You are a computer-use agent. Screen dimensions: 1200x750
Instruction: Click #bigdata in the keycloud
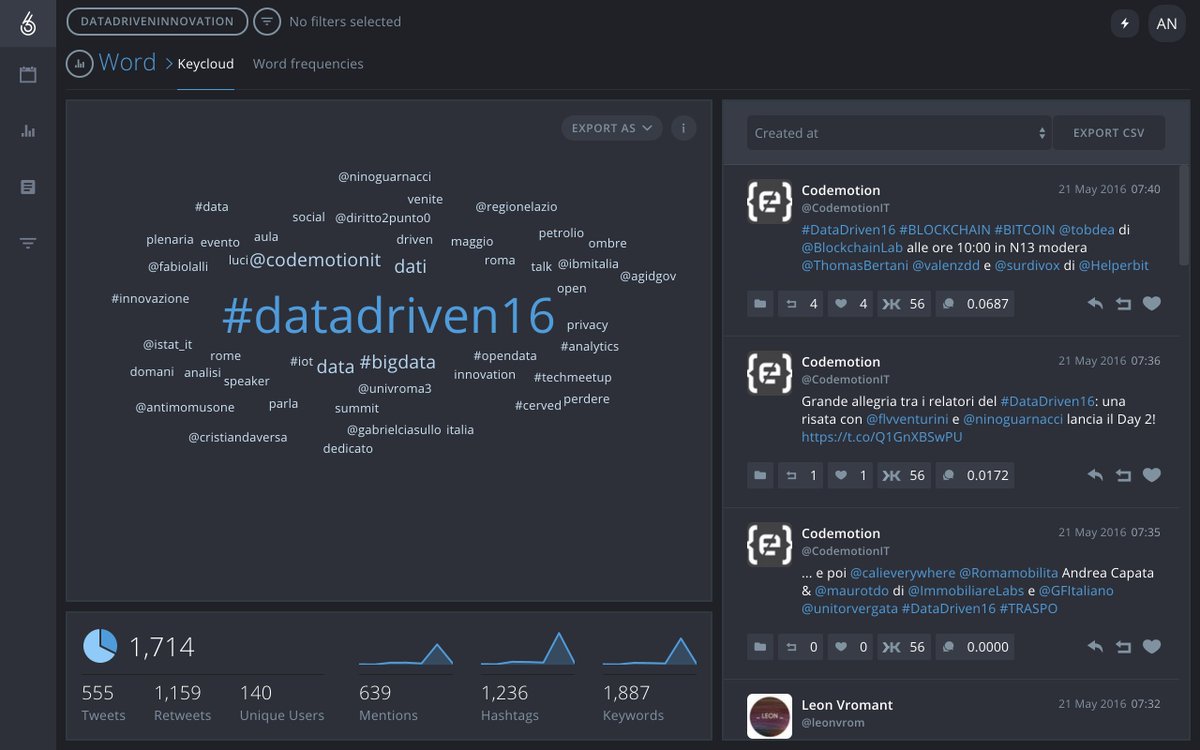tap(397, 362)
